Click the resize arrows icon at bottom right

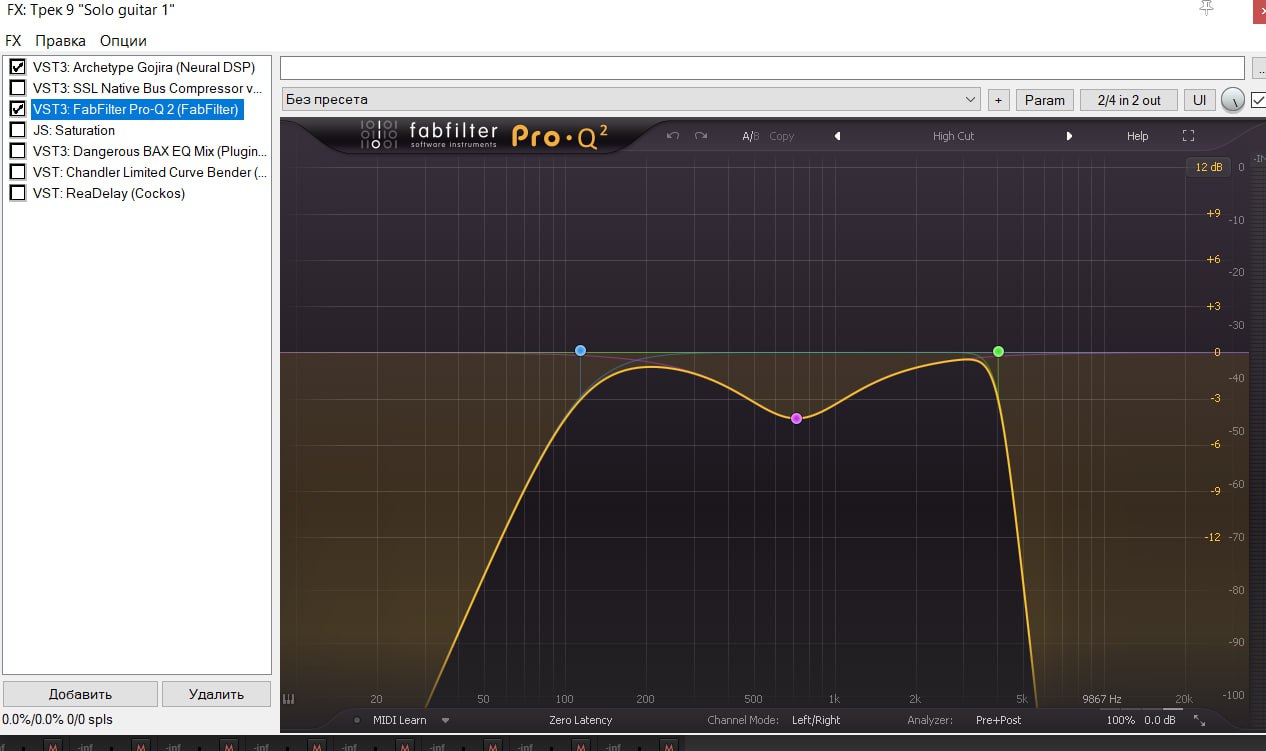tap(1199, 720)
